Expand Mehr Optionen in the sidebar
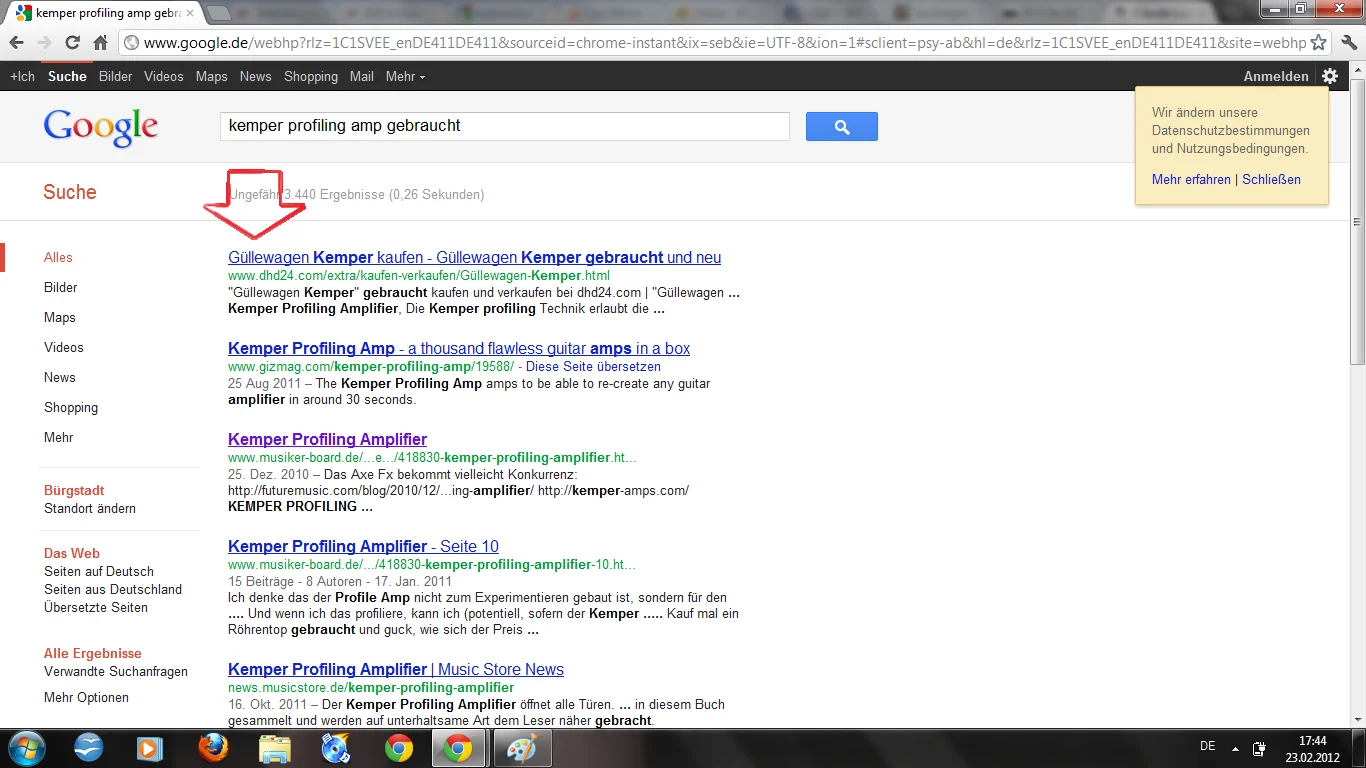1366x768 pixels. (x=86, y=697)
